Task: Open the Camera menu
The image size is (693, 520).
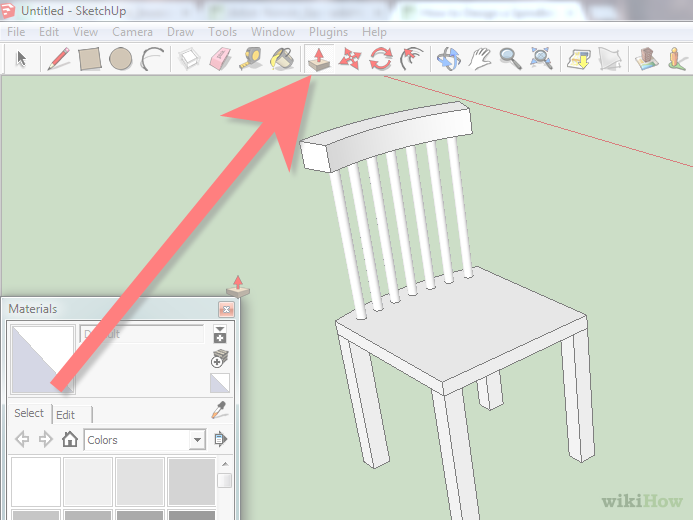Action: pos(132,32)
